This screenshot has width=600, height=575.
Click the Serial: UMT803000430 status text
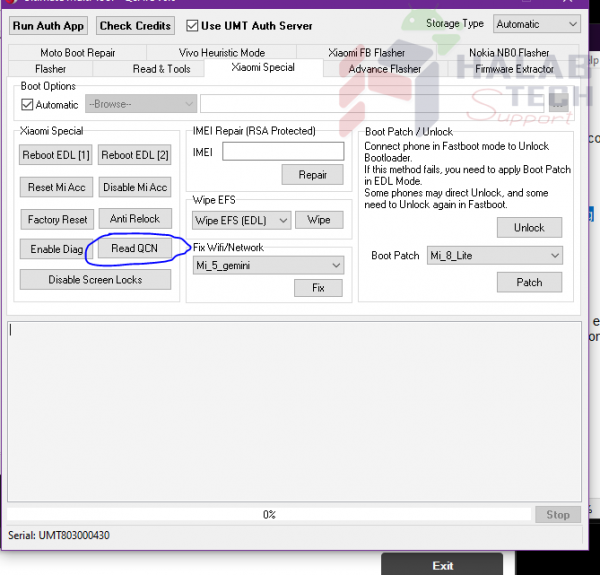point(59,535)
